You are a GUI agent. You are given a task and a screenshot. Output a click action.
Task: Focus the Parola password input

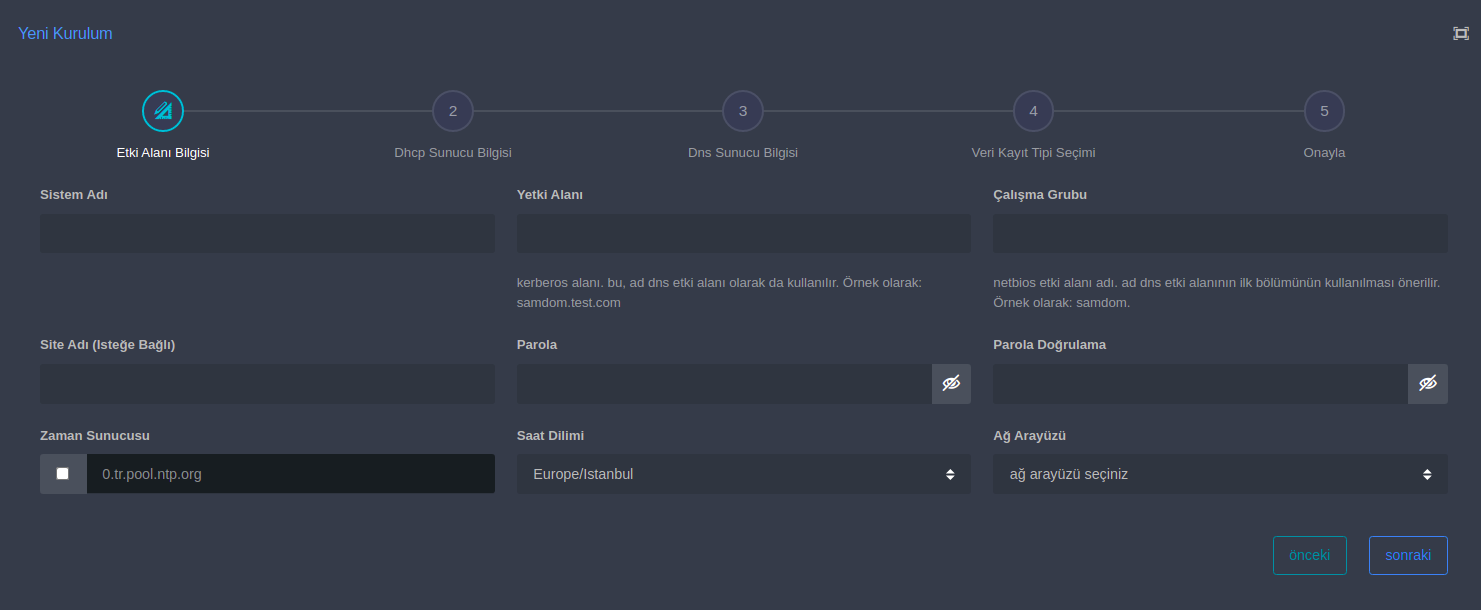[x=723, y=384]
